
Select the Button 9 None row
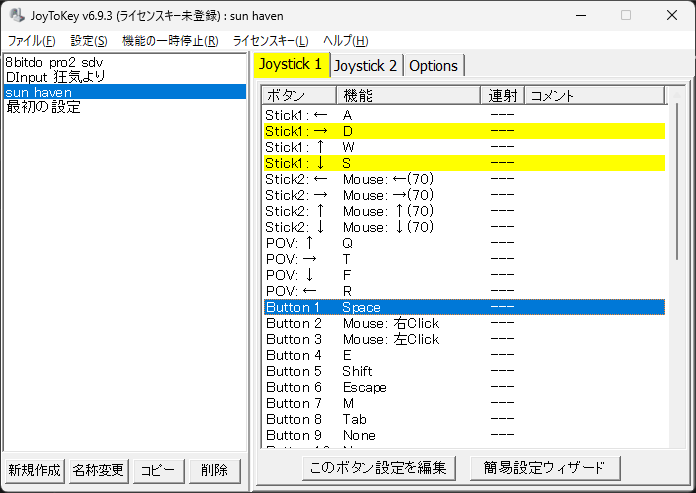point(464,435)
